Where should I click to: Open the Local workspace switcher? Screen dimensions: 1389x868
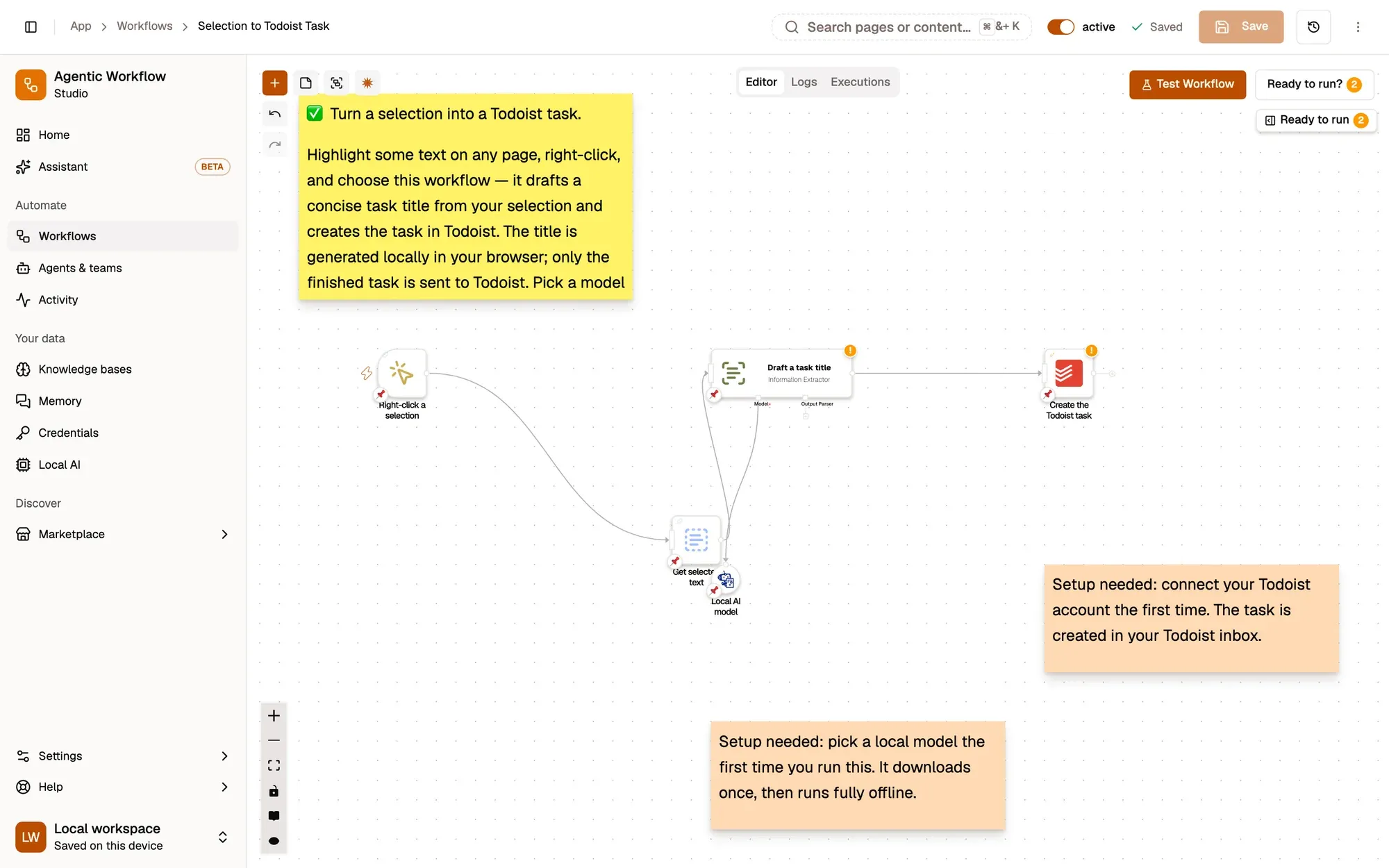tap(123, 837)
